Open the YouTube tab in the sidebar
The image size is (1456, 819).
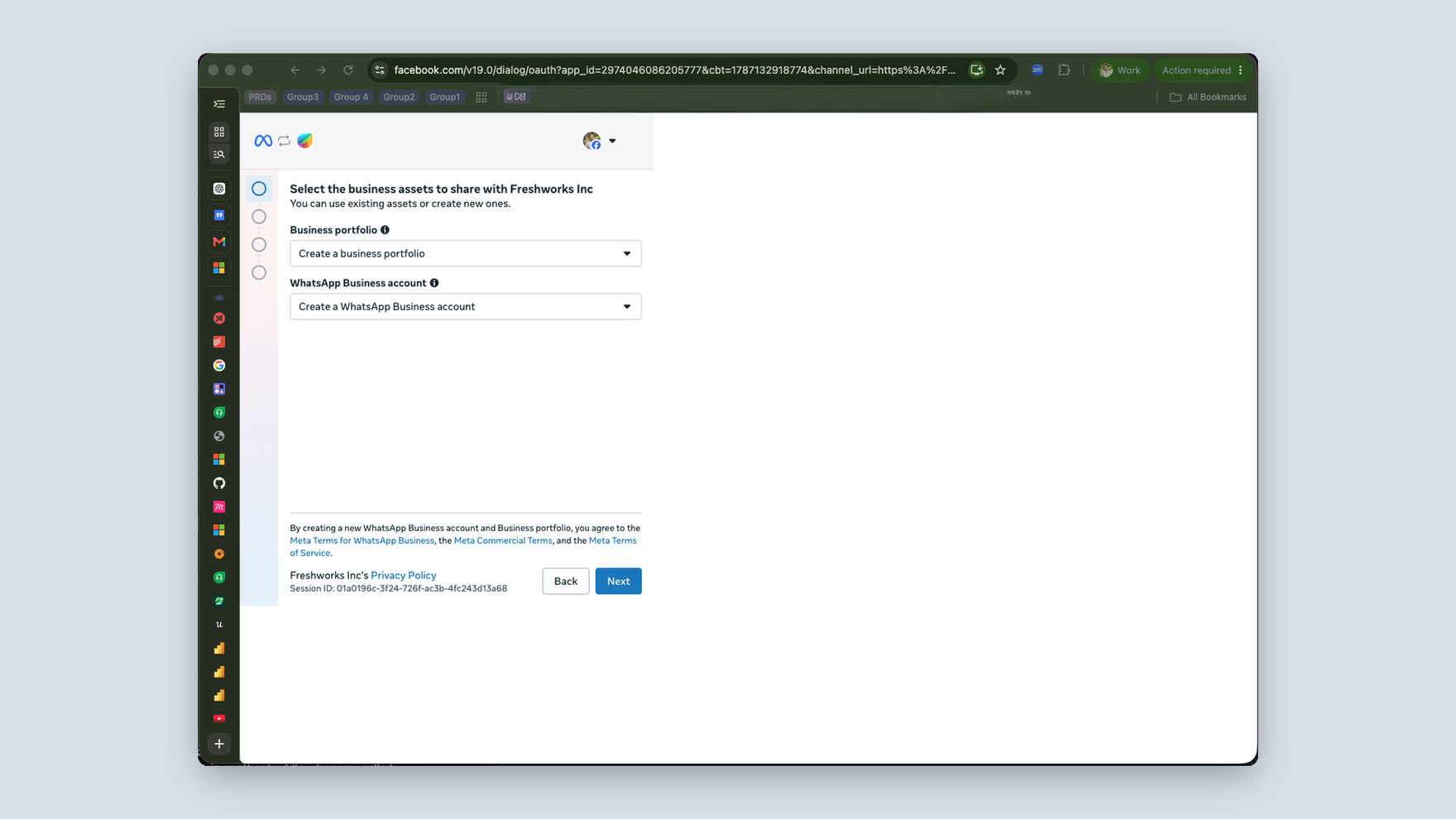[x=219, y=719]
